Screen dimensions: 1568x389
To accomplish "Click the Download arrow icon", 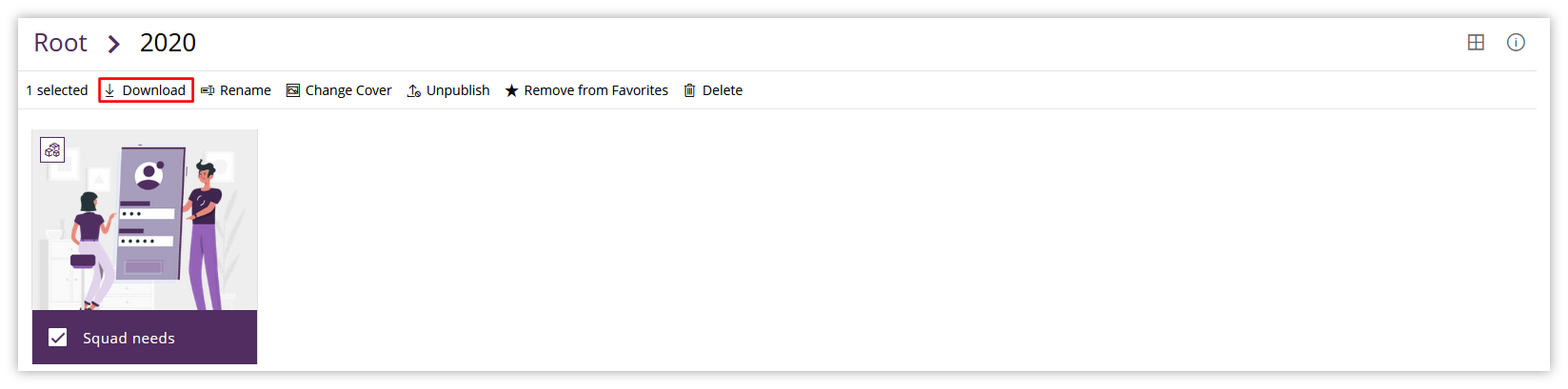I will pyautogui.click(x=110, y=90).
